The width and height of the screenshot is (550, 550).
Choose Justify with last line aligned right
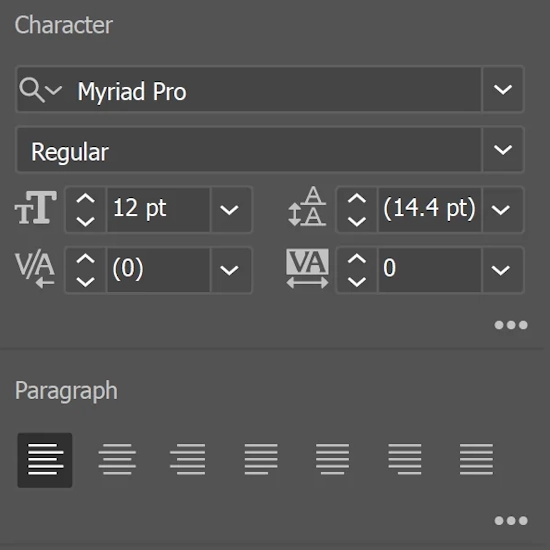pos(405,459)
